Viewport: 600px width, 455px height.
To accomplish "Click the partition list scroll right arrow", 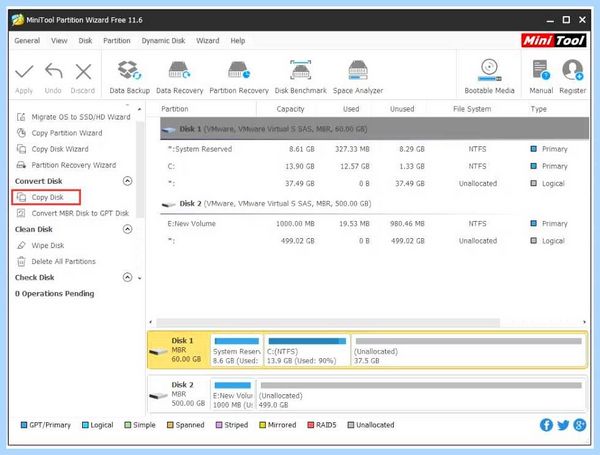I will click(x=584, y=322).
